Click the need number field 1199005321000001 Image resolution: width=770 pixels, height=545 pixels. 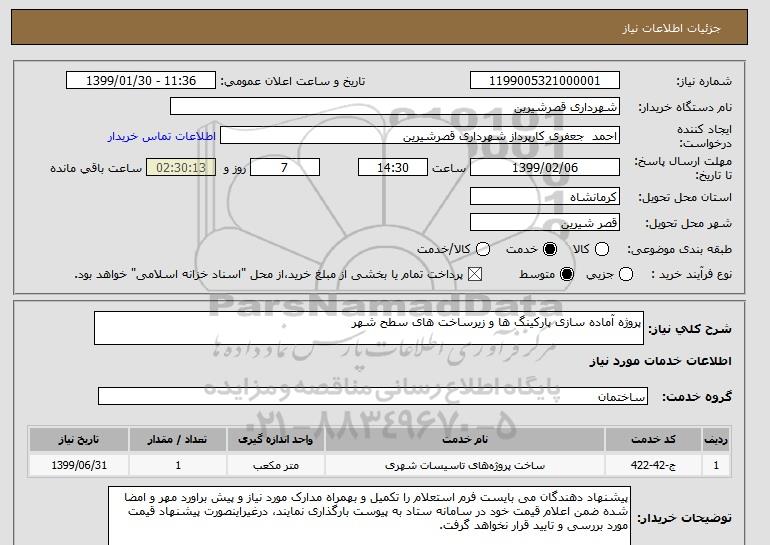coord(545,81)
